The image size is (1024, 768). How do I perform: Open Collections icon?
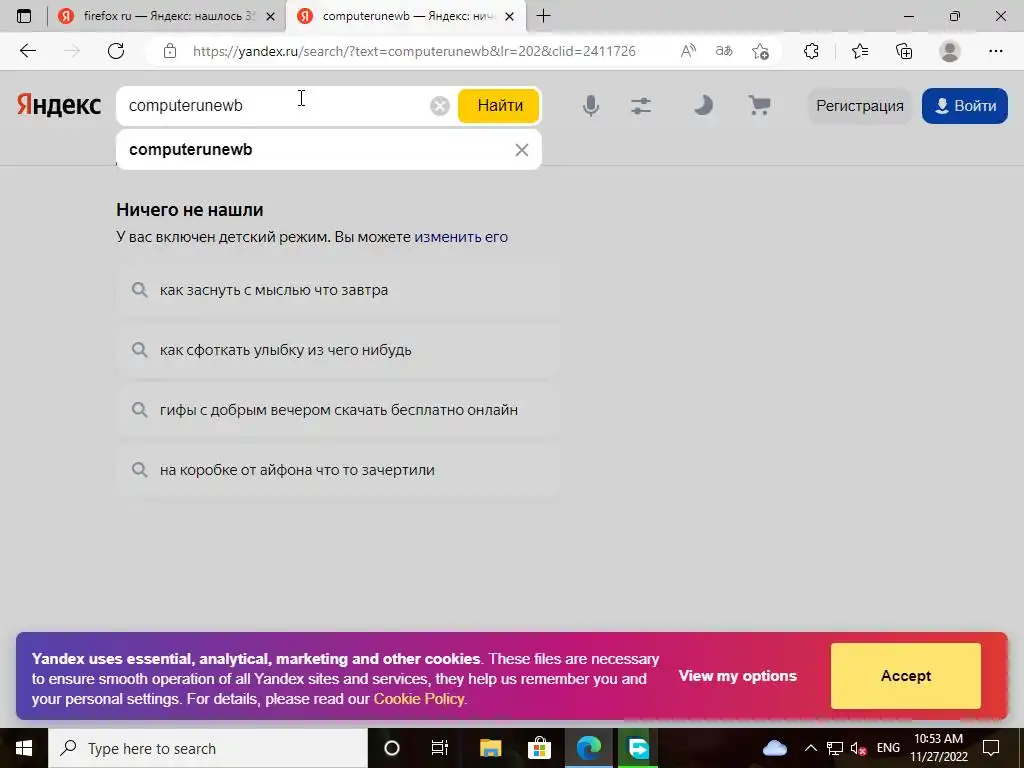click(904, 51)
